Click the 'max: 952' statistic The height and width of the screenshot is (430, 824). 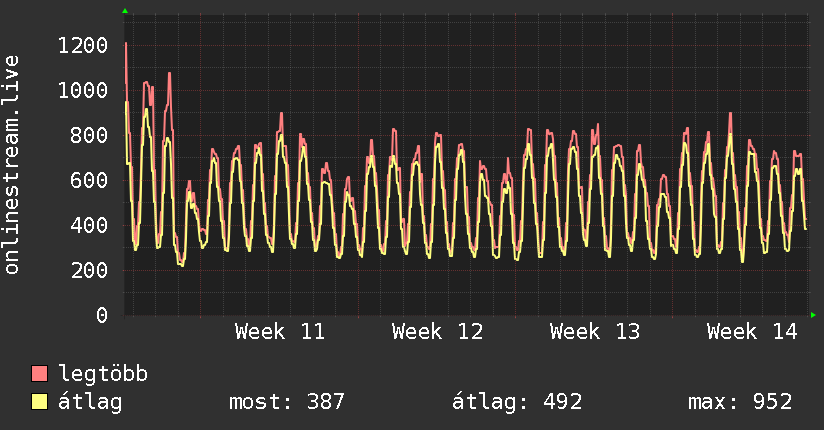click(740, 402)
